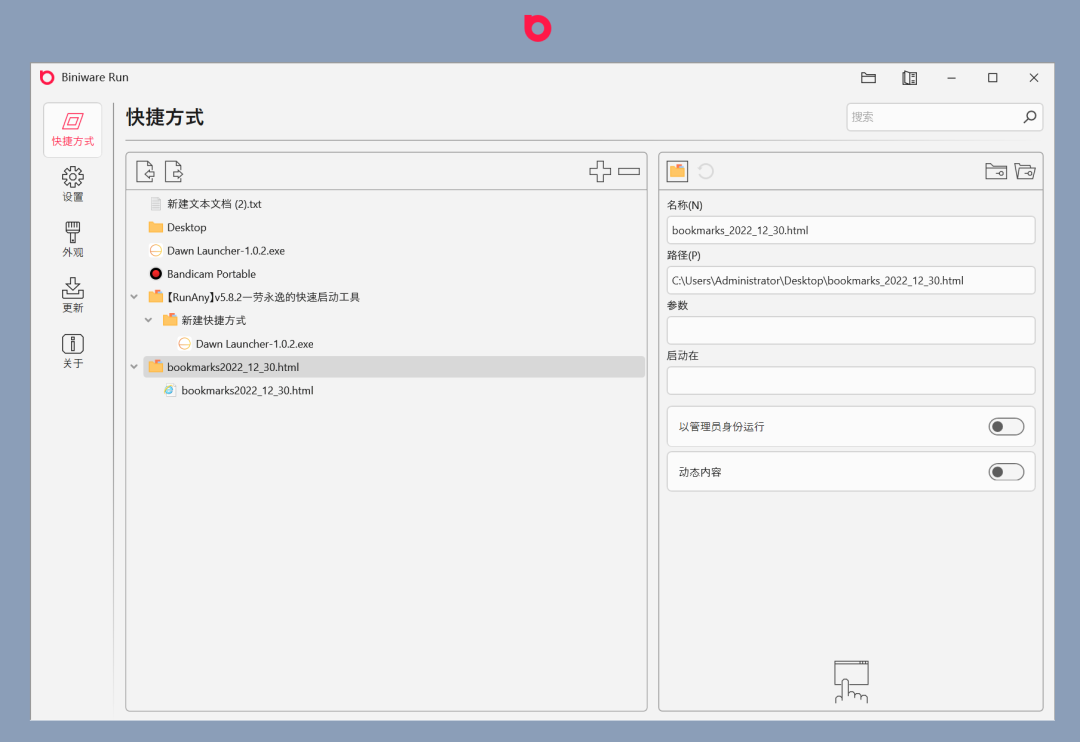1080x742 pixels.
Task: Click the open folder with key icon
Action: [1025, 171]
